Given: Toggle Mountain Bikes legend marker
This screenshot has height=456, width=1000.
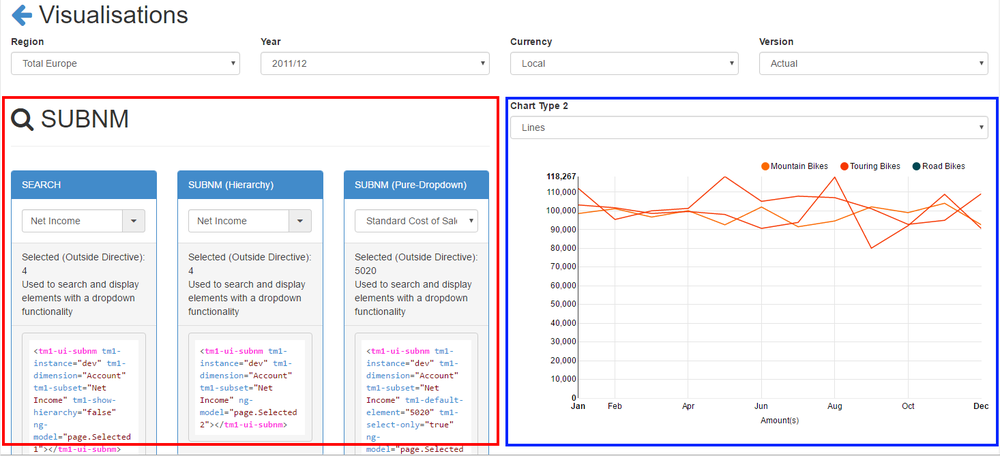Looking at the screenshot, I should (765, 166).
